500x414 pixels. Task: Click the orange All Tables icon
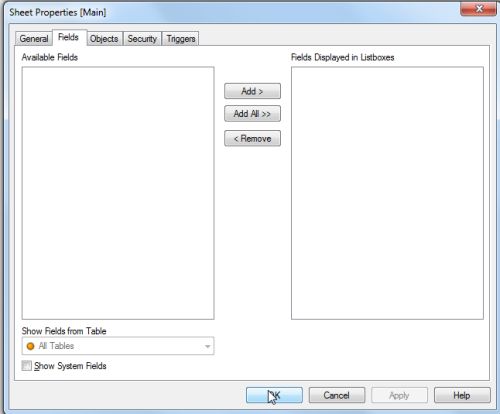point(30,346)
